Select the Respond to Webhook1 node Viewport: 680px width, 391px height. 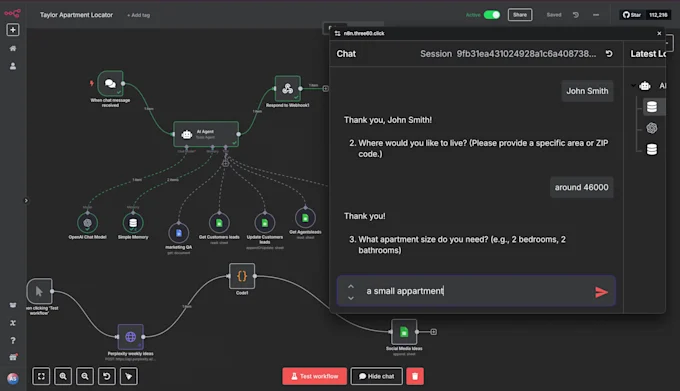(x=287, y=88)
